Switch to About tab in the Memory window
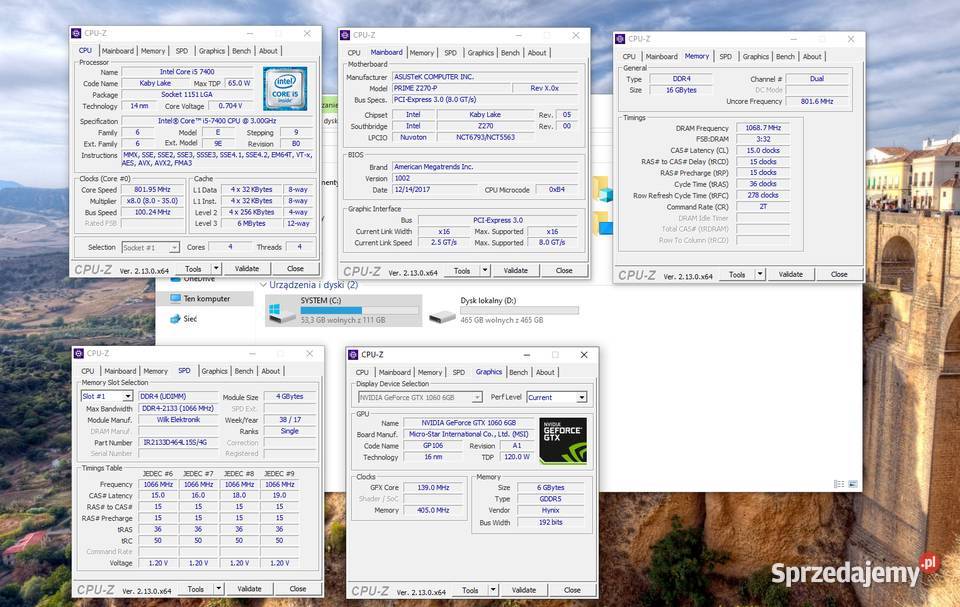Screen dimensions: 960x607 (x=811, y=56)
